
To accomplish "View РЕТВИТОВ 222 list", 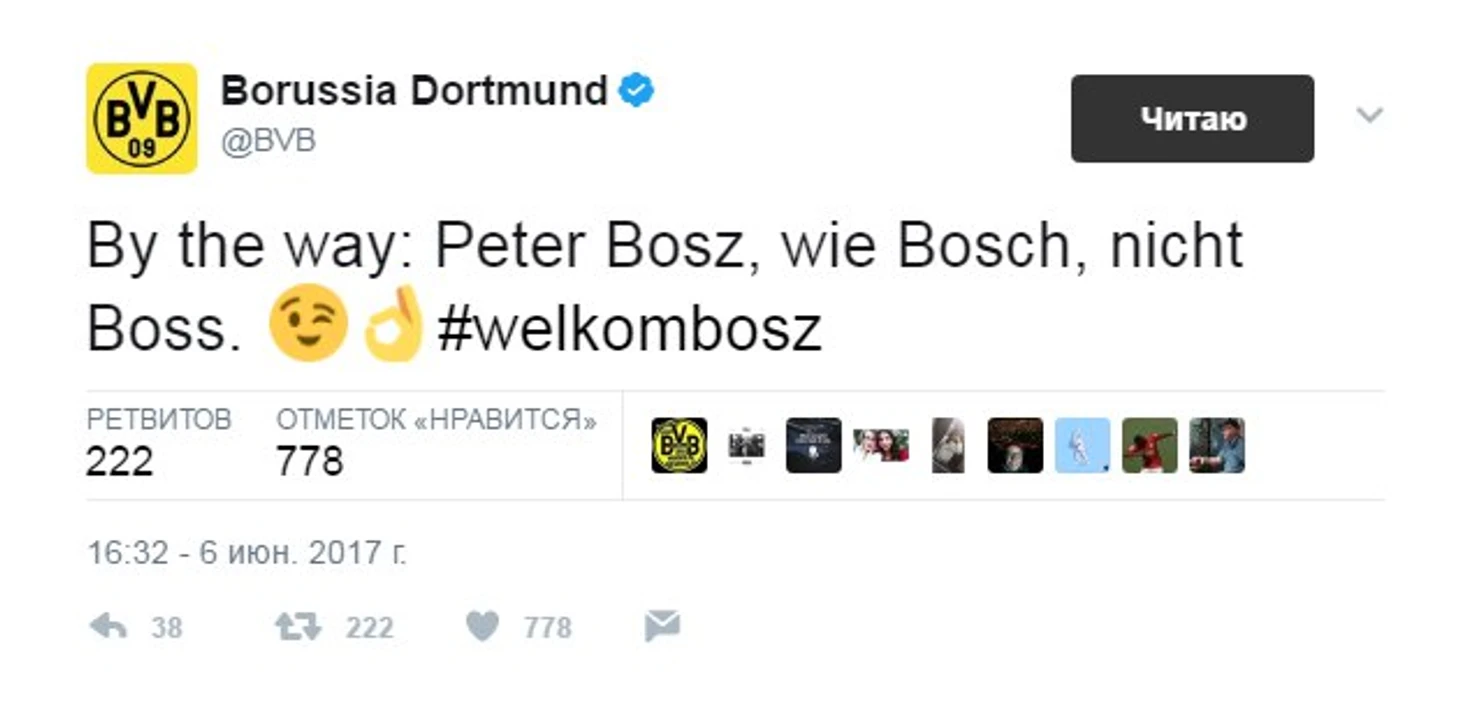I will click(x=158, y=443).
